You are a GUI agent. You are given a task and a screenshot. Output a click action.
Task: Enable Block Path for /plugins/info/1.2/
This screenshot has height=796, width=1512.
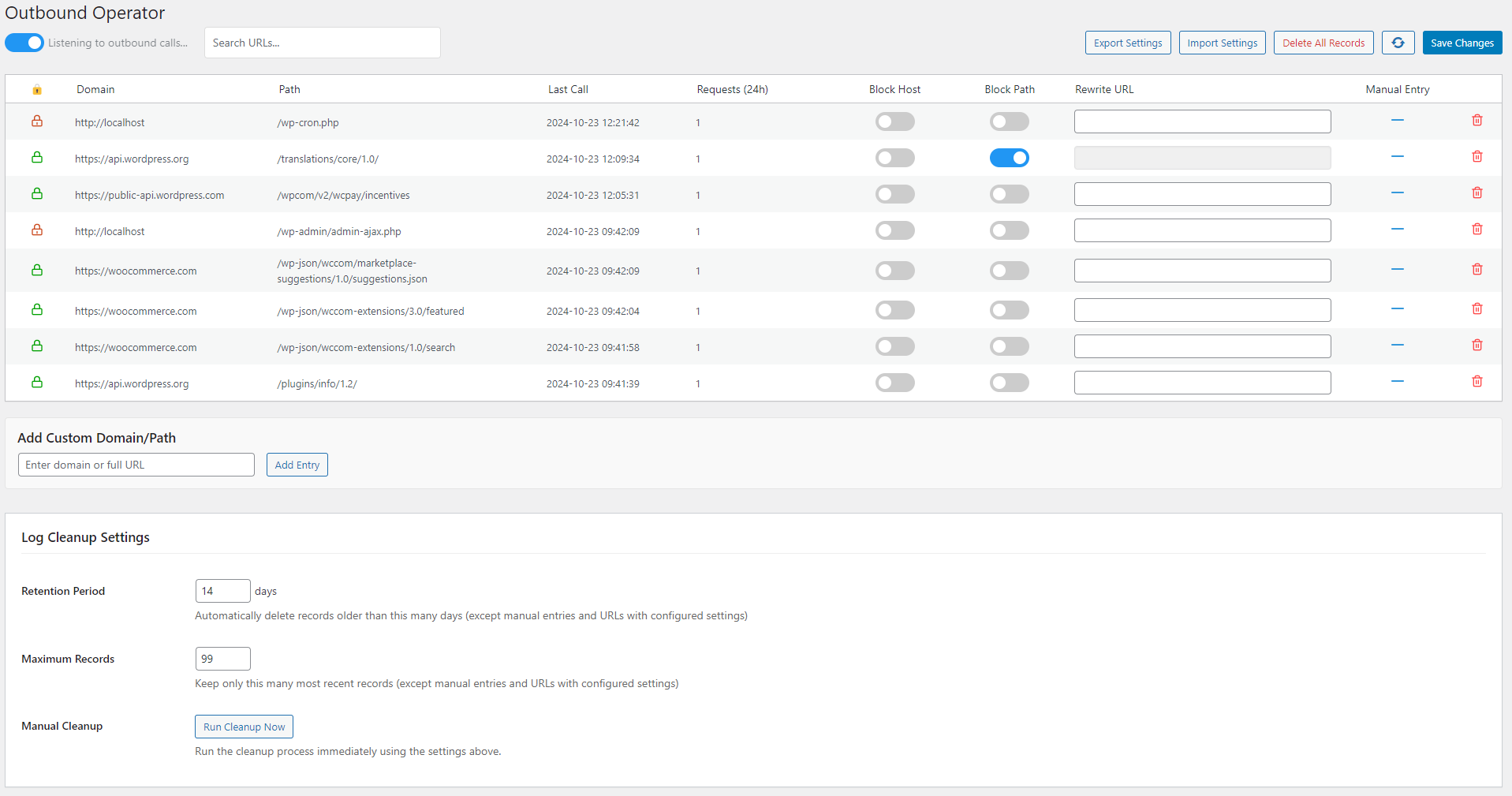pos(1010,383)
